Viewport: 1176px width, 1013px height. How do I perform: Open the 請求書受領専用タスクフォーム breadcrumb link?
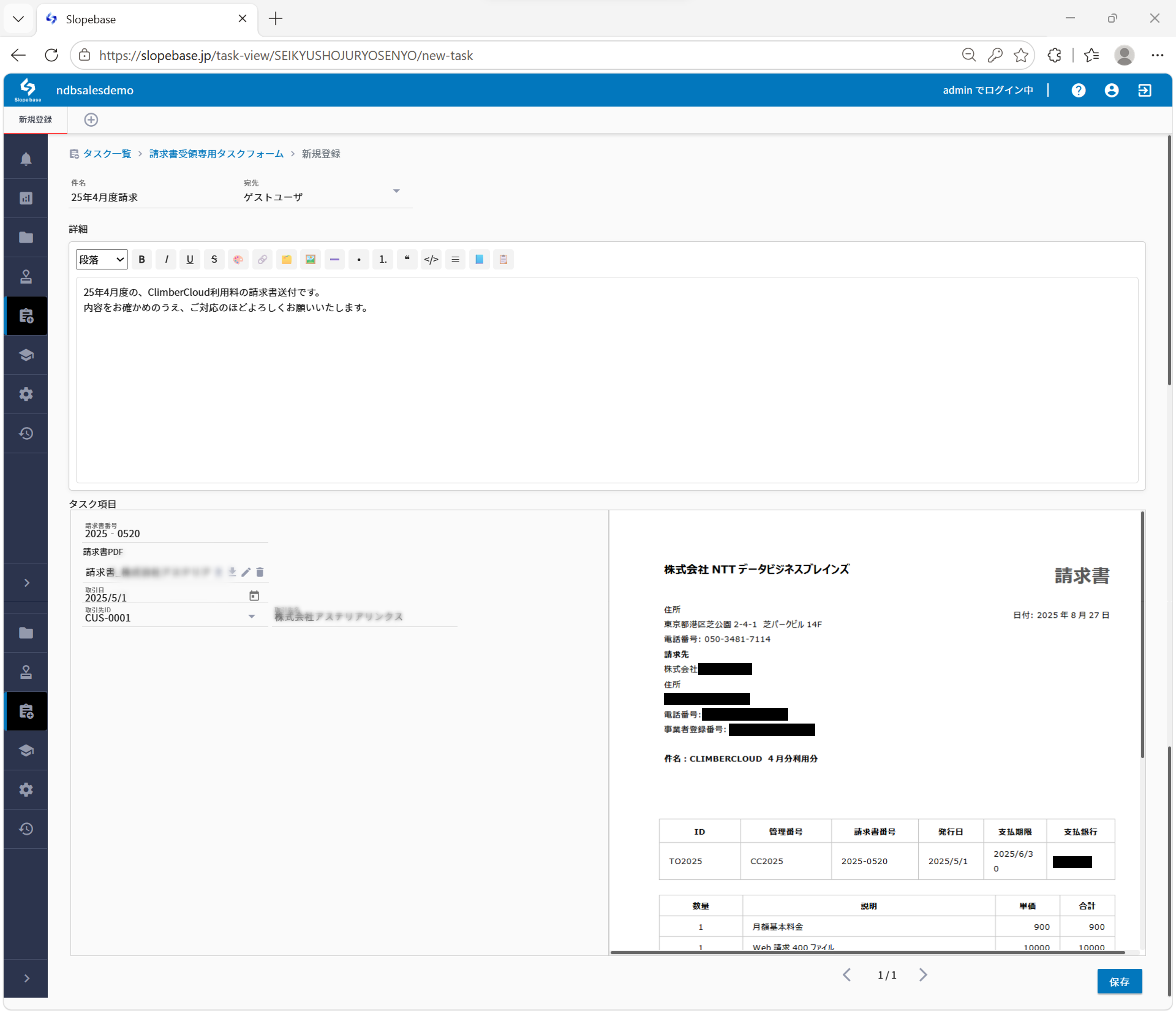(x=216, y=154)
